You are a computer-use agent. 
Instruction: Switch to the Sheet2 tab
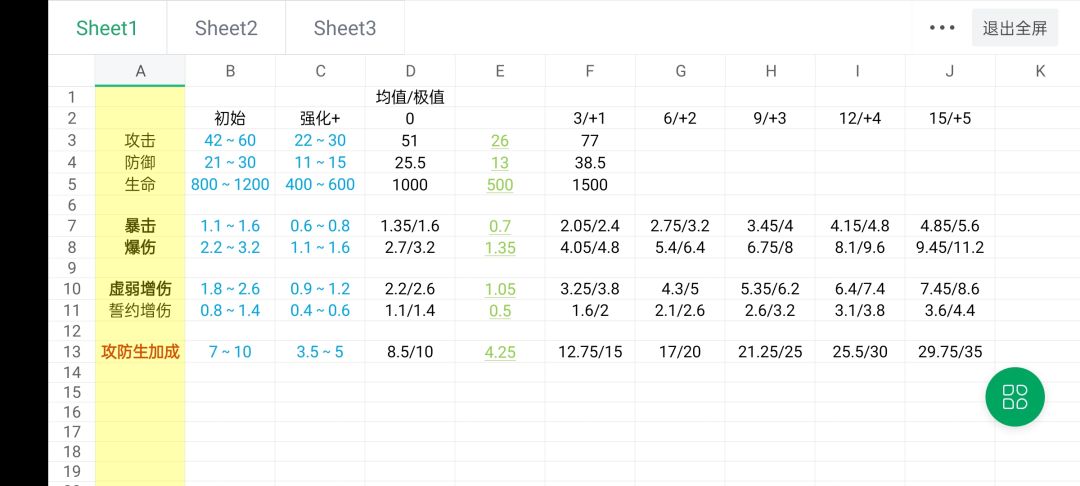[226, 28]
